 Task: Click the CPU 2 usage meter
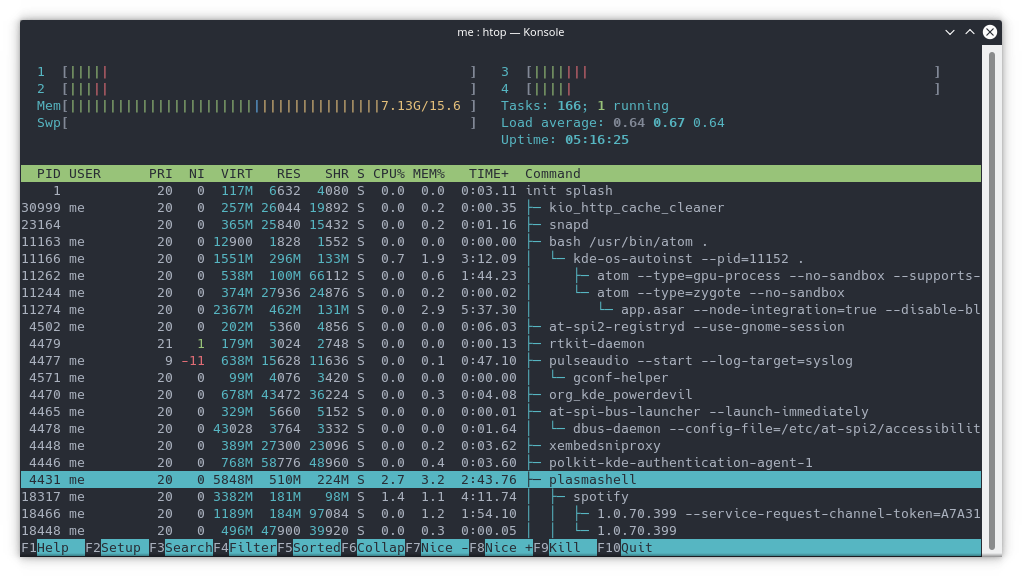[257, 89]
